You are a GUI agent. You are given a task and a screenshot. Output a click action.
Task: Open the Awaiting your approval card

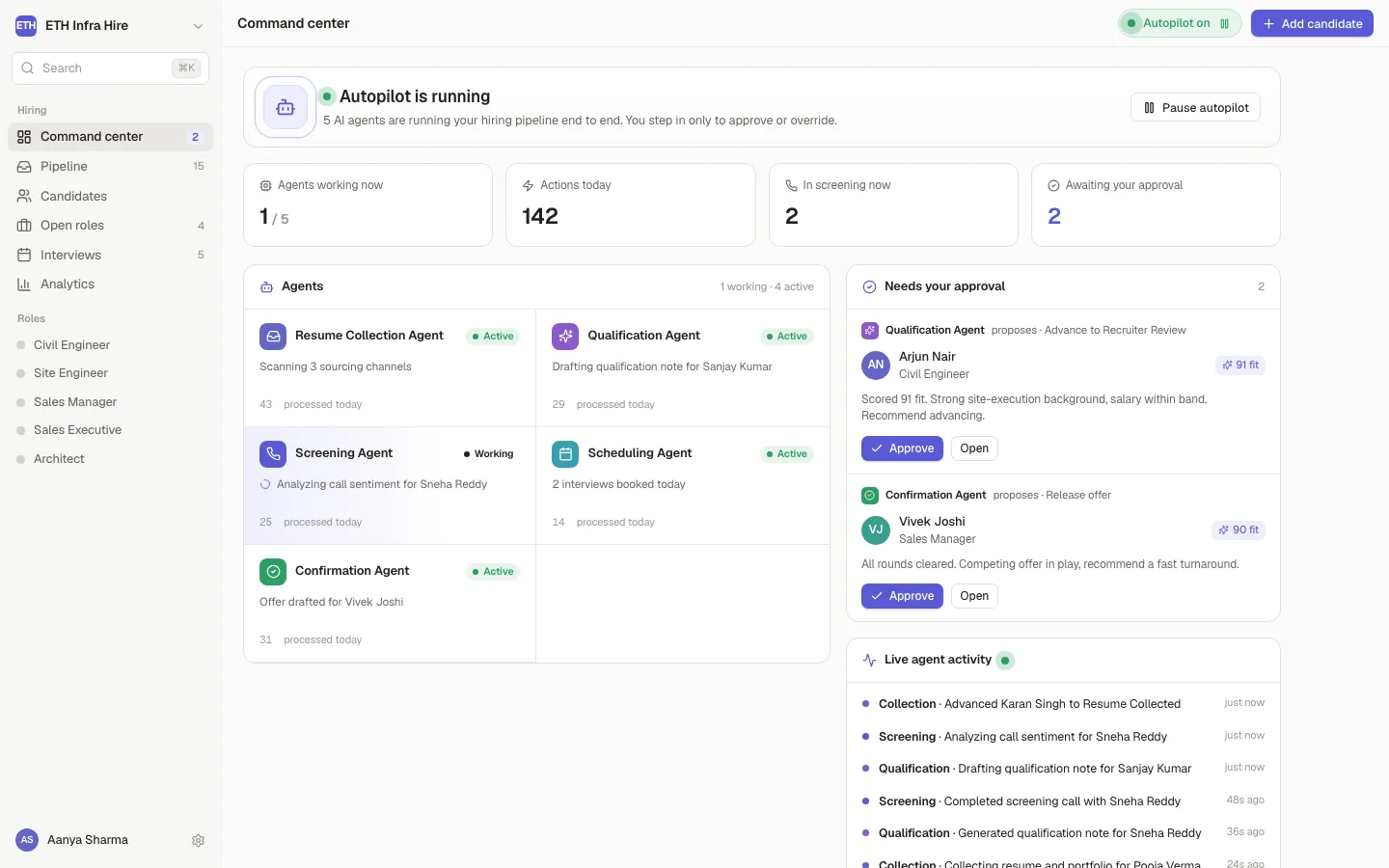[1156, 204]
